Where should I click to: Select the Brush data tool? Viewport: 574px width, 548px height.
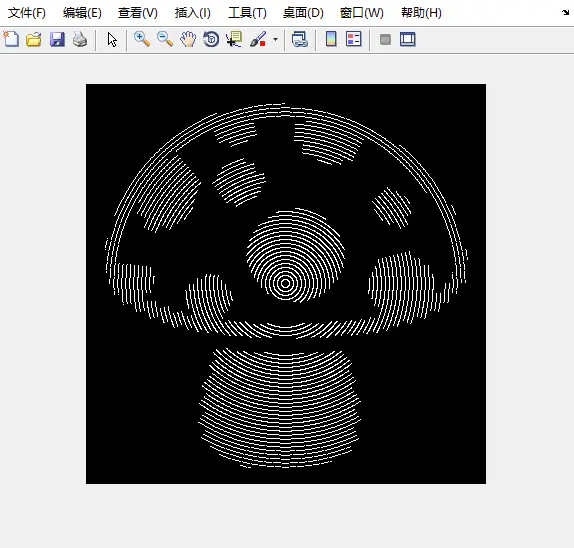click(258, 39)
